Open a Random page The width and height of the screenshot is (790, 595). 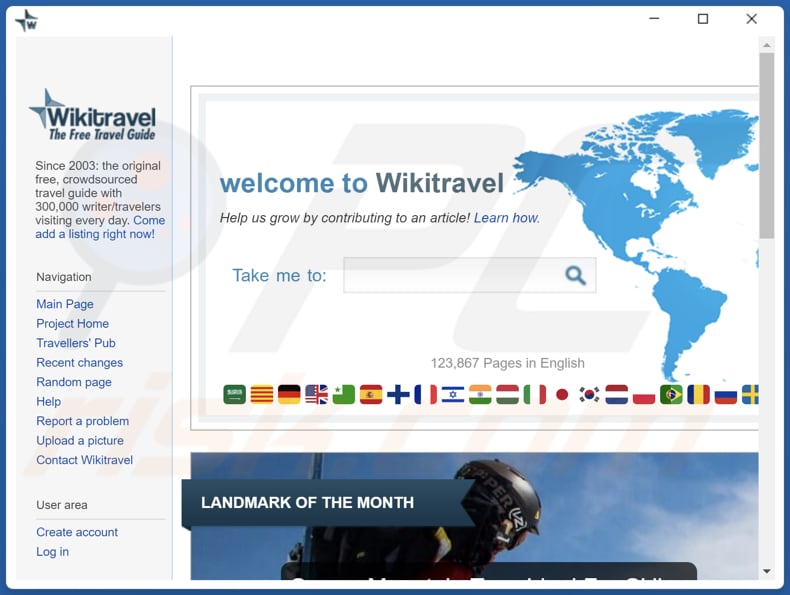point(74,382)
